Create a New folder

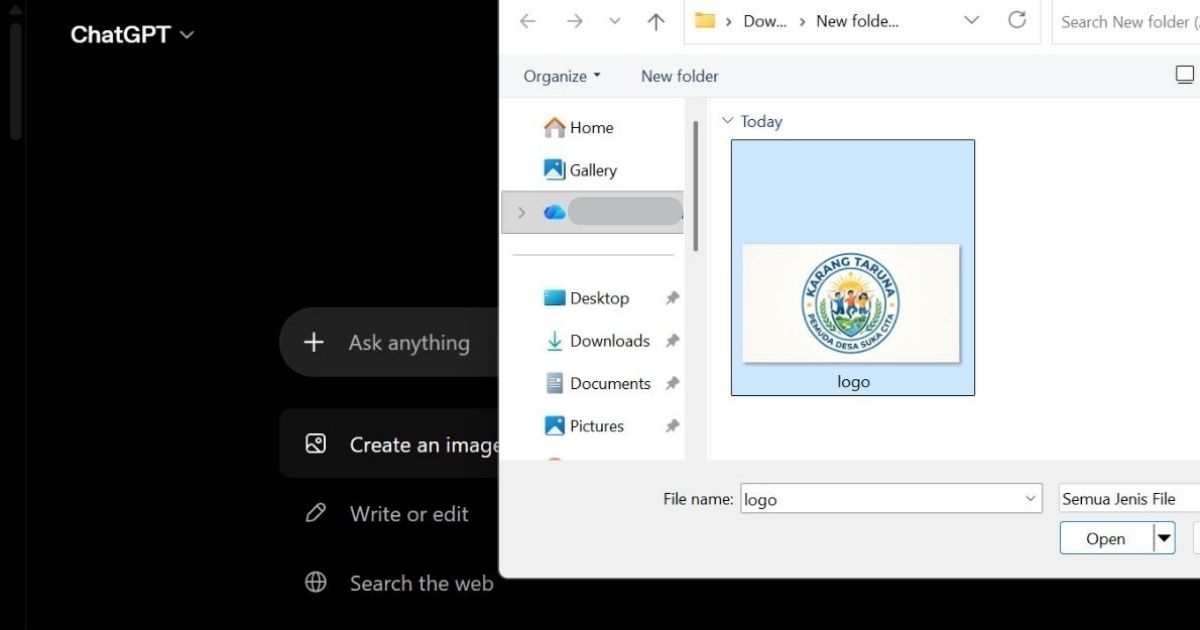click(679, 76)
